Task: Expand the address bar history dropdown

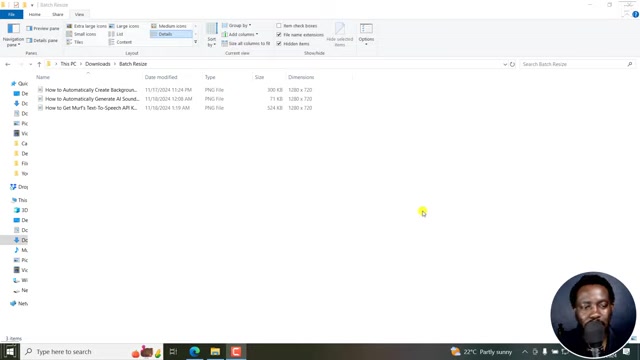Action: point(505,64)
